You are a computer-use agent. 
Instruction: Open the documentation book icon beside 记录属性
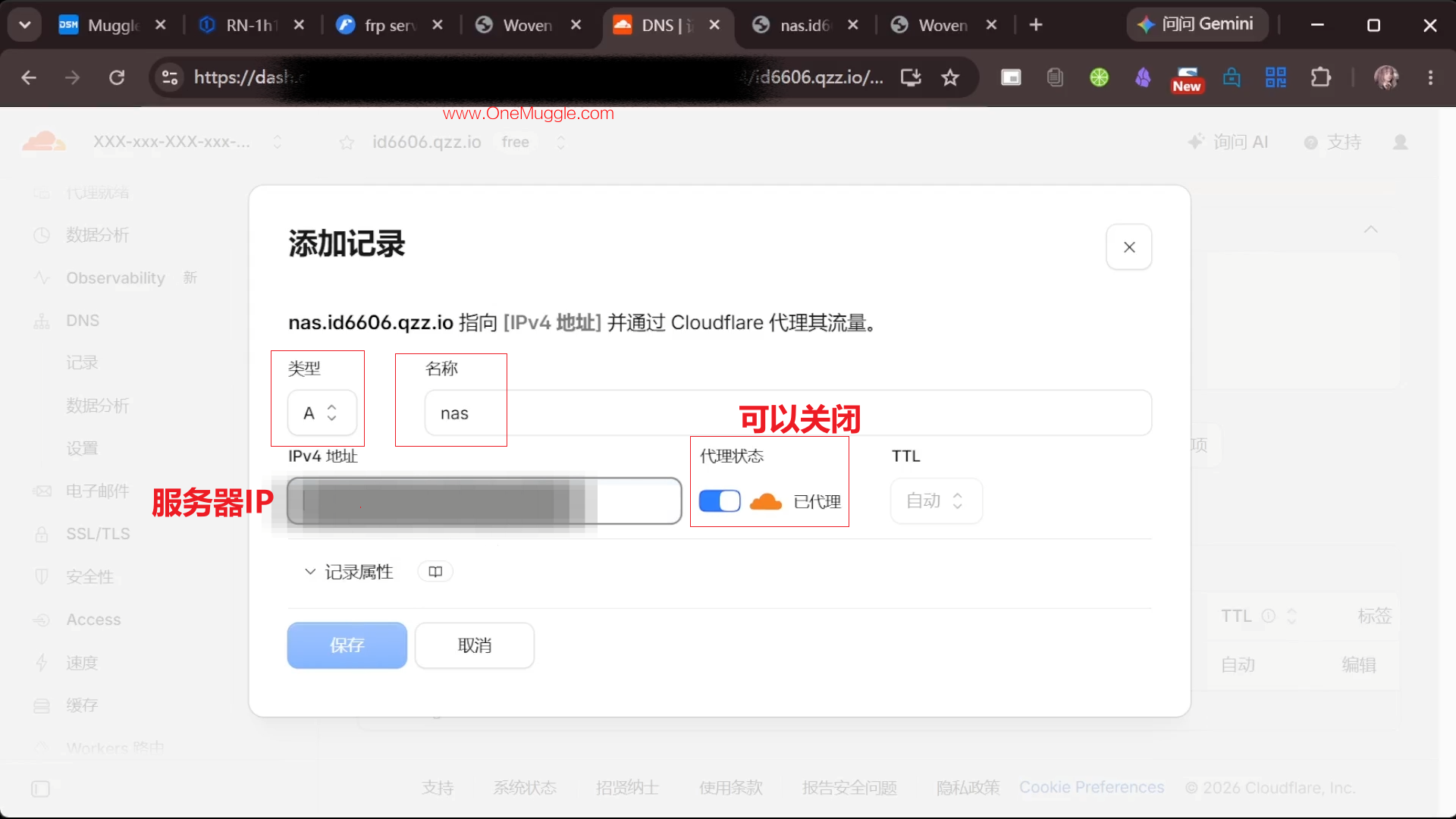tap(435, 572)
